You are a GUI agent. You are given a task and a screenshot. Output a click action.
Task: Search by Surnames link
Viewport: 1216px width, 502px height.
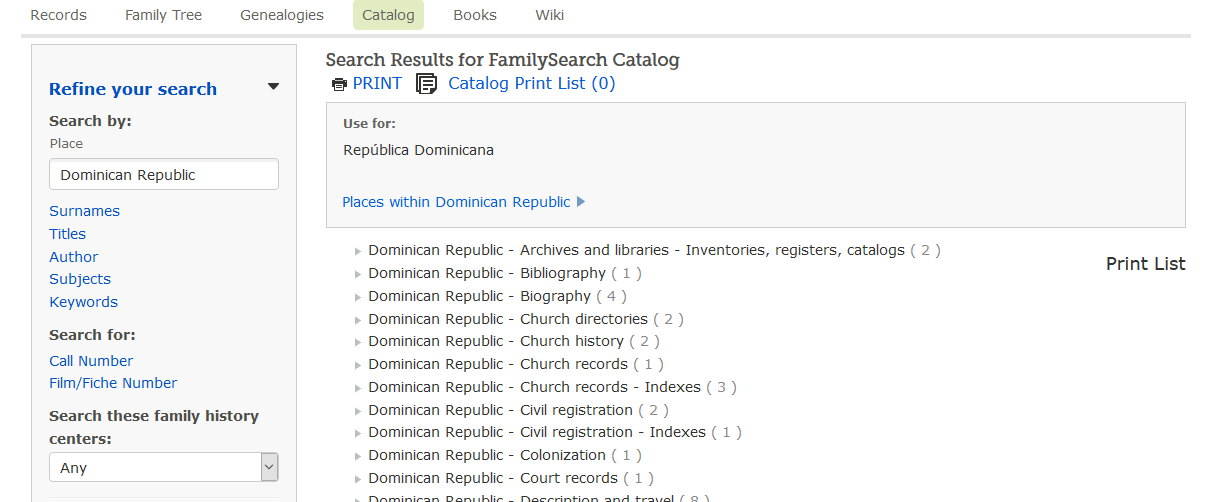coord(84,211)
